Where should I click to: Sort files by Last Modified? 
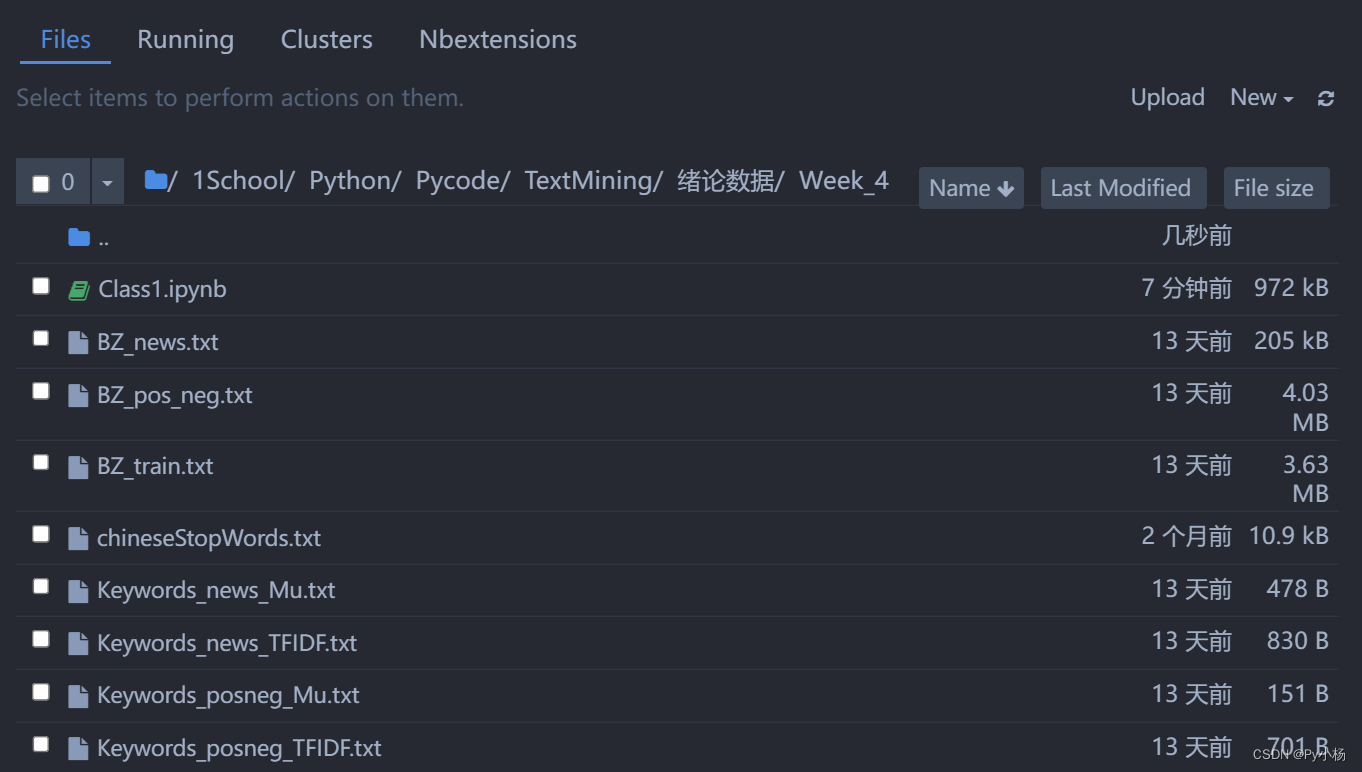[1123, 187]
